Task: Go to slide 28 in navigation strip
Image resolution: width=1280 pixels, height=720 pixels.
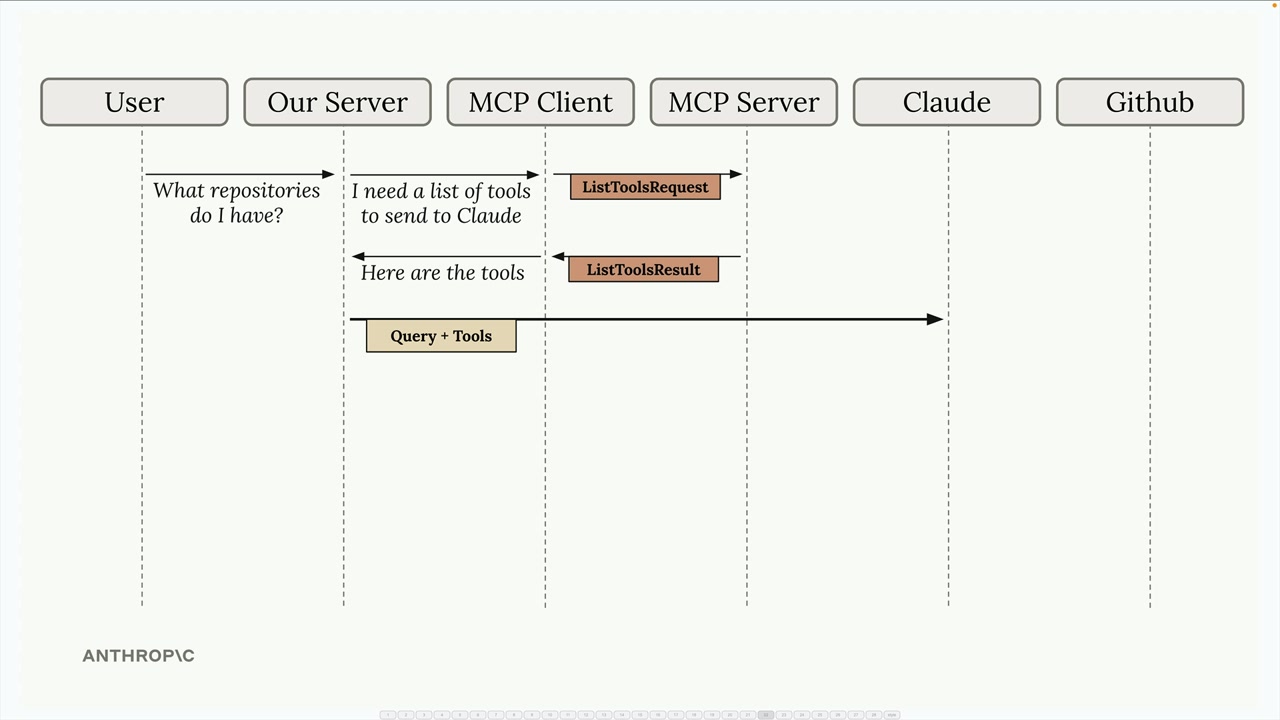Action: point(874,715)
